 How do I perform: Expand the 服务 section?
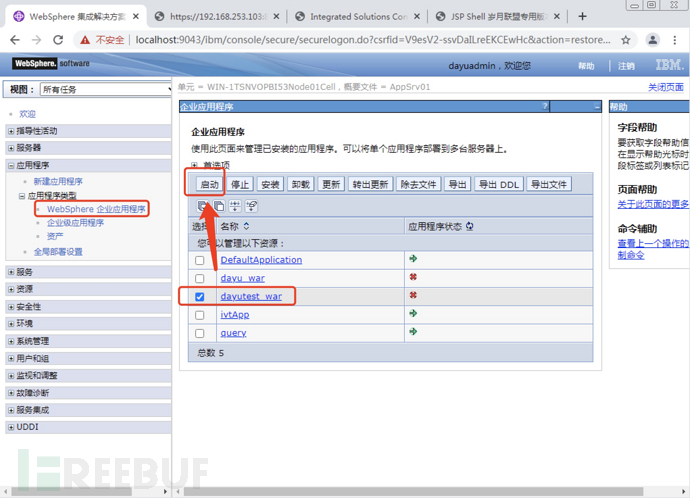[x=11, y=272]
